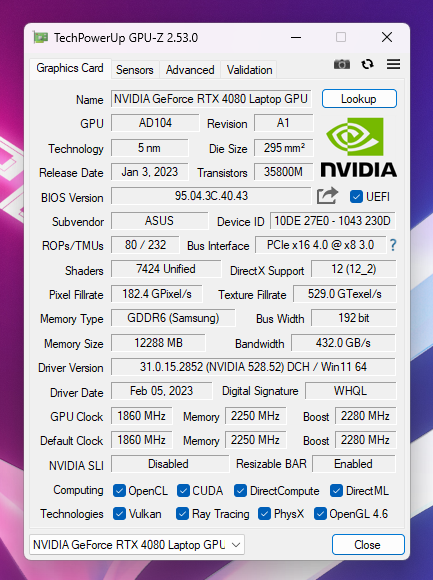This screenshot has width=433, height=580.
Task: Click the Memory Type field GDDR6 (Samsung)
Action: [x=173, y=318]
